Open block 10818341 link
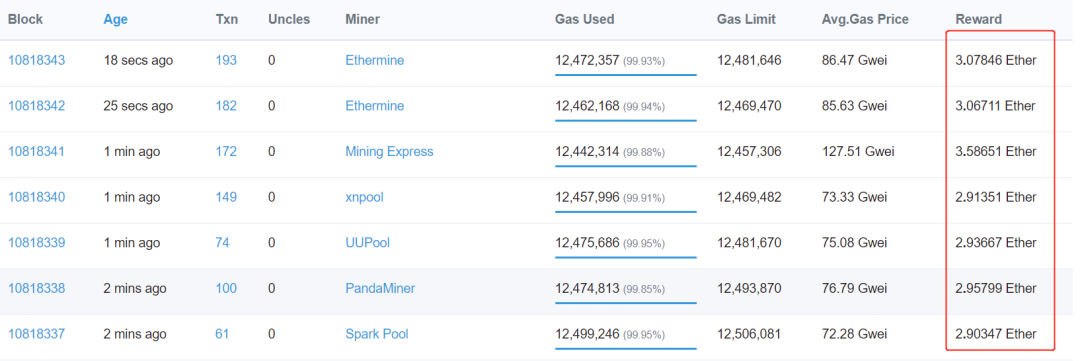1080x361 pixels. point(37,152)
